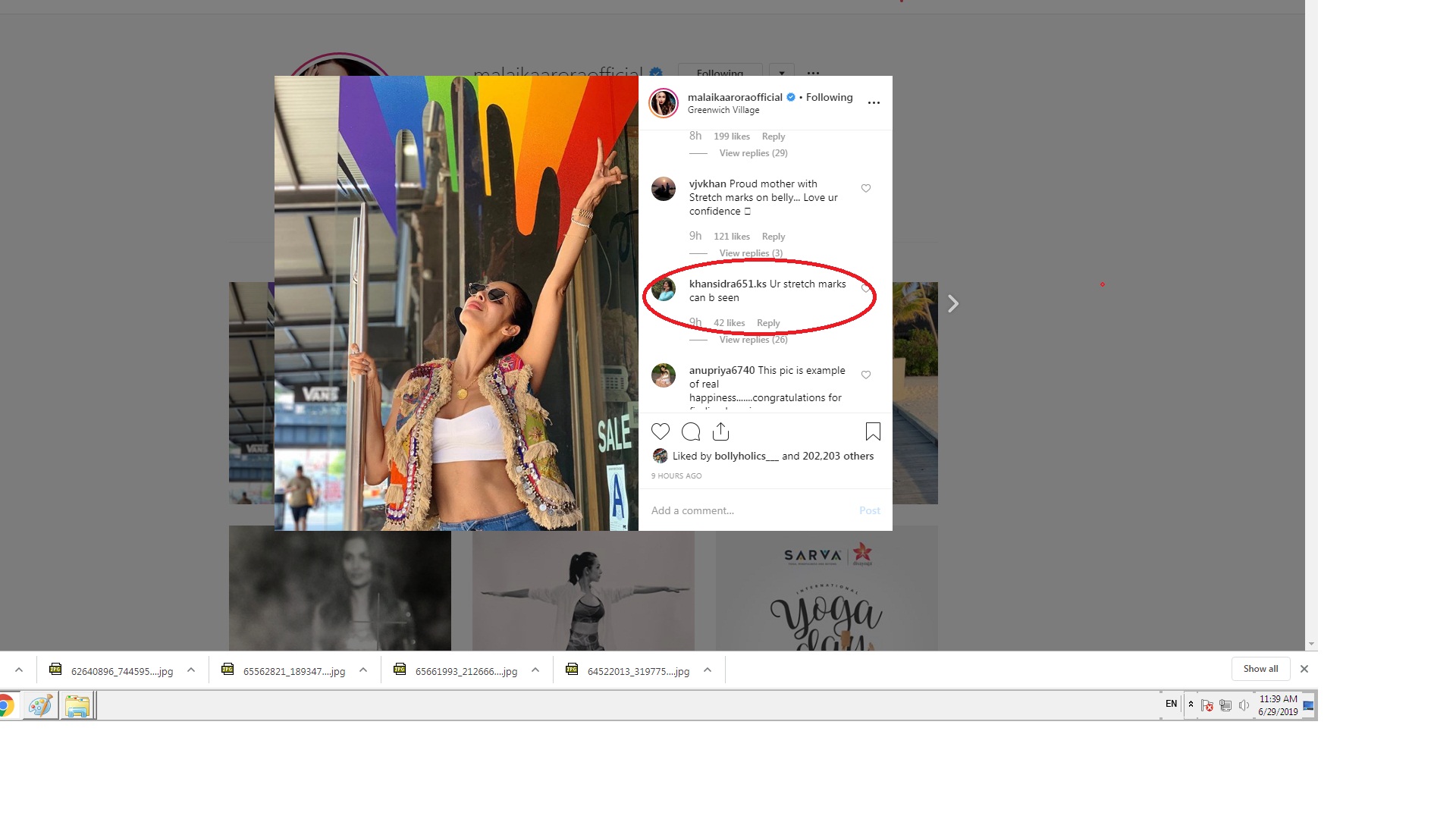This screenshot has height=819, width=1456.
Task: Go to next post arrow
Action: 953,304
